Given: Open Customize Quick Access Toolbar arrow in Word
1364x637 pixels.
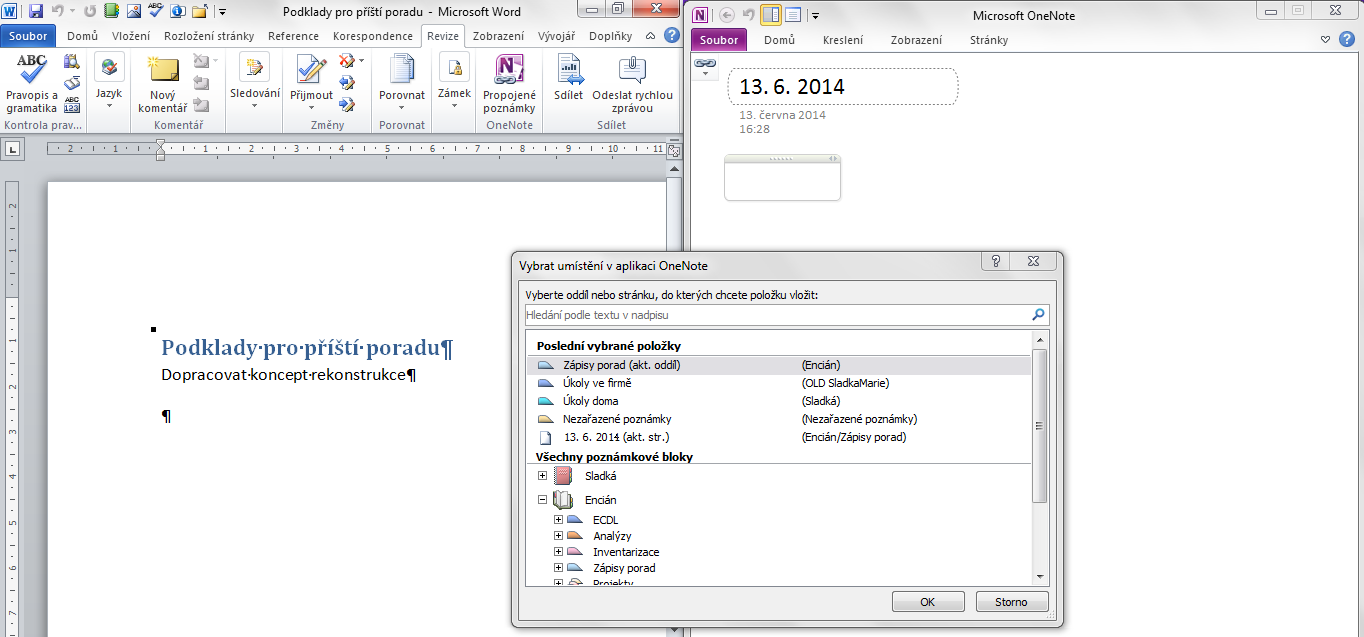Looking at the screenshot, I should coord(221,12).
